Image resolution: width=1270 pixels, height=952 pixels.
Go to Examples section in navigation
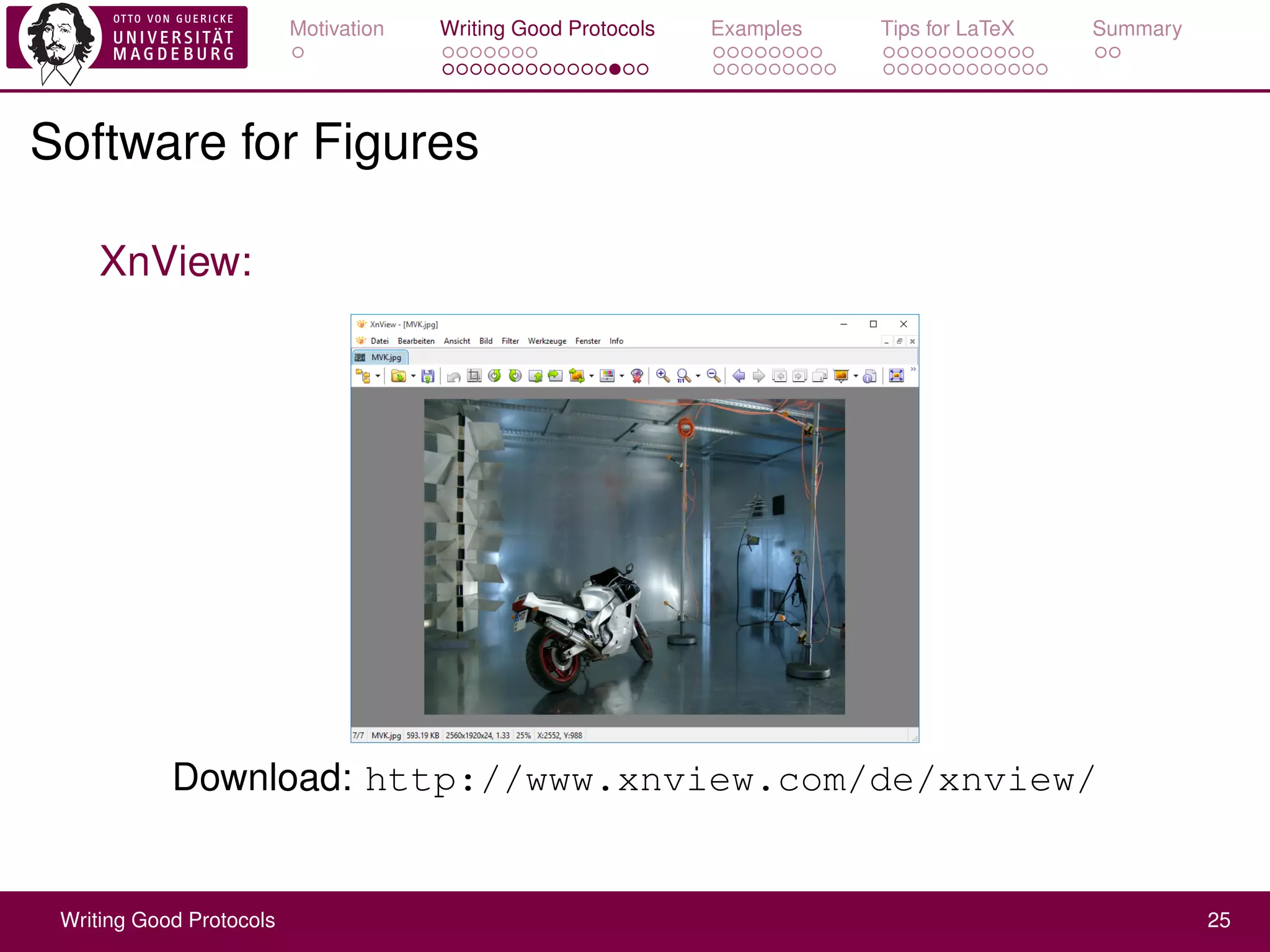point(756,29)
